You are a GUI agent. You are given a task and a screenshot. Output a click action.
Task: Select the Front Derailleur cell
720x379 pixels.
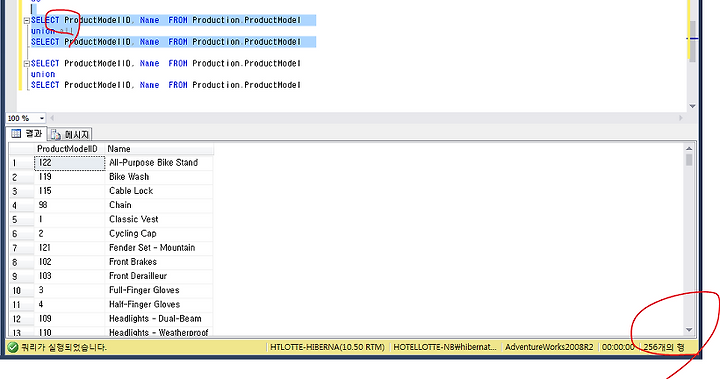159,277
